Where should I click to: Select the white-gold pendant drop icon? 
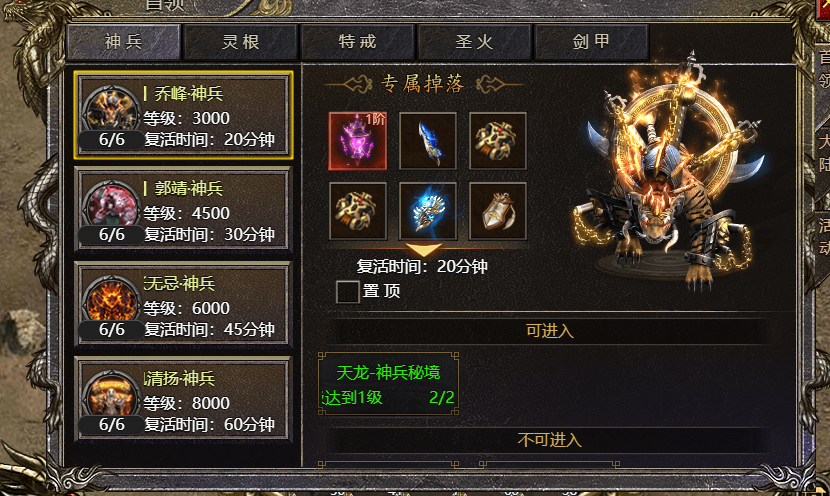(x=498, y=211)
